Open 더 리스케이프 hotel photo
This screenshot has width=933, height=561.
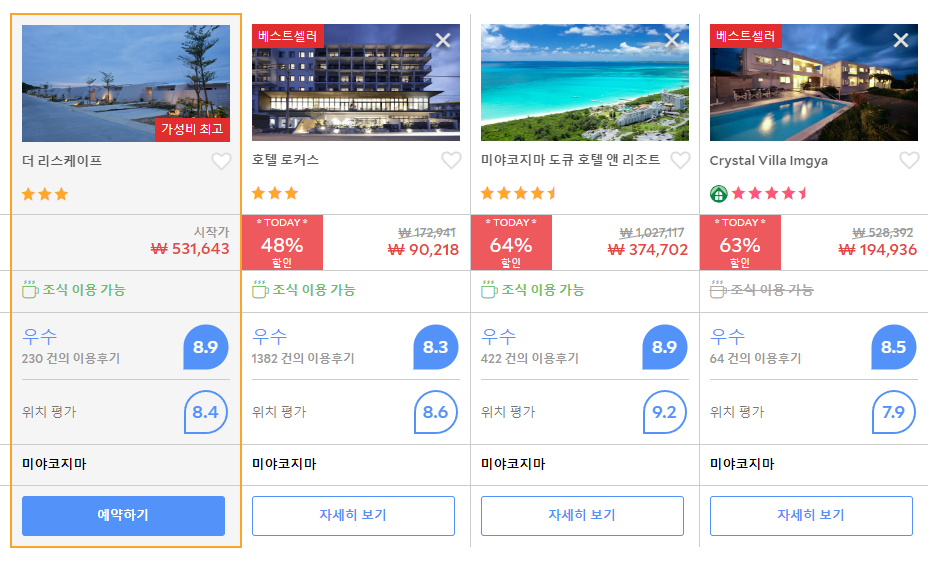click(126, 83)
